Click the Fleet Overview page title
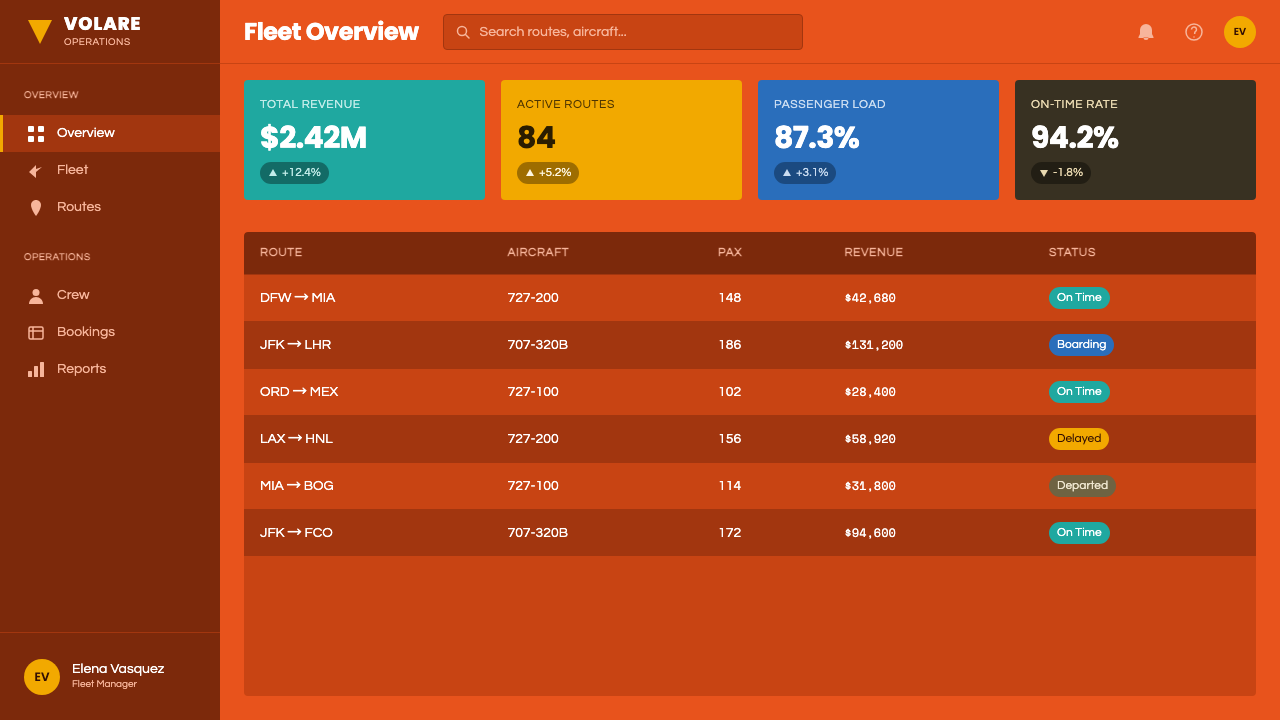 pos(331,32)
